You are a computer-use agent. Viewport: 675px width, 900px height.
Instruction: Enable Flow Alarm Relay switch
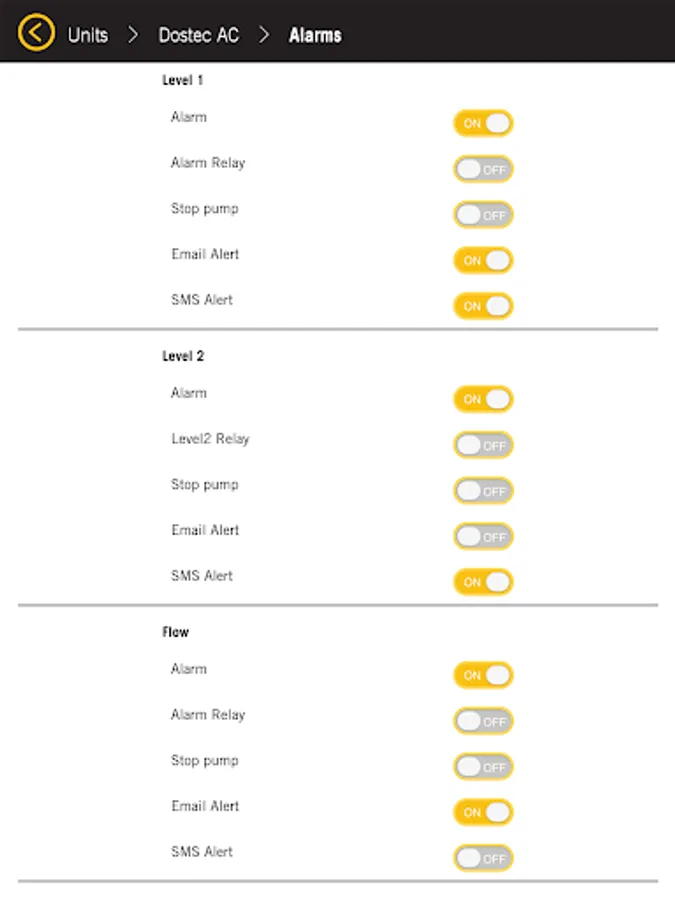point(483,721)
